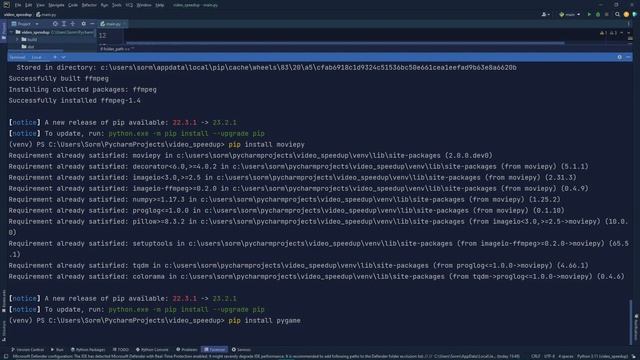
Task: Open the Navigate menu
Action: 56,5
